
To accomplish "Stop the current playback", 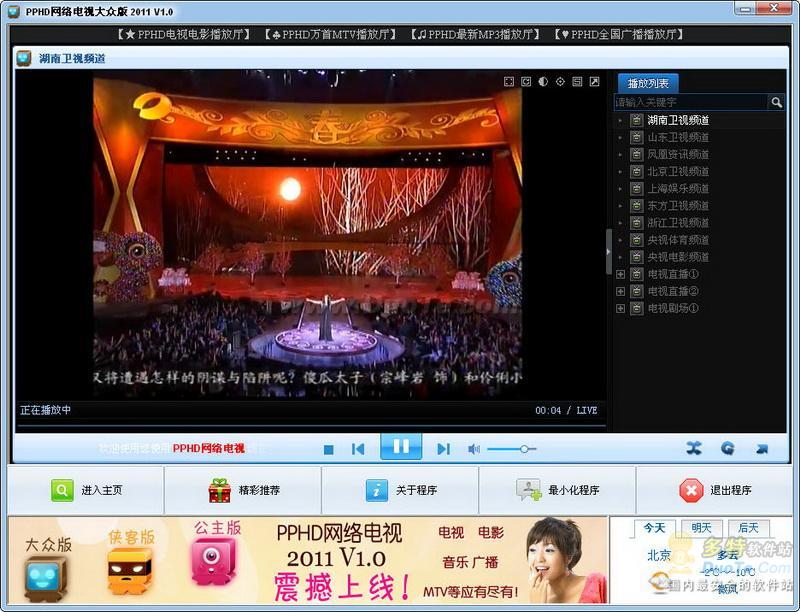I will point(329,449).
